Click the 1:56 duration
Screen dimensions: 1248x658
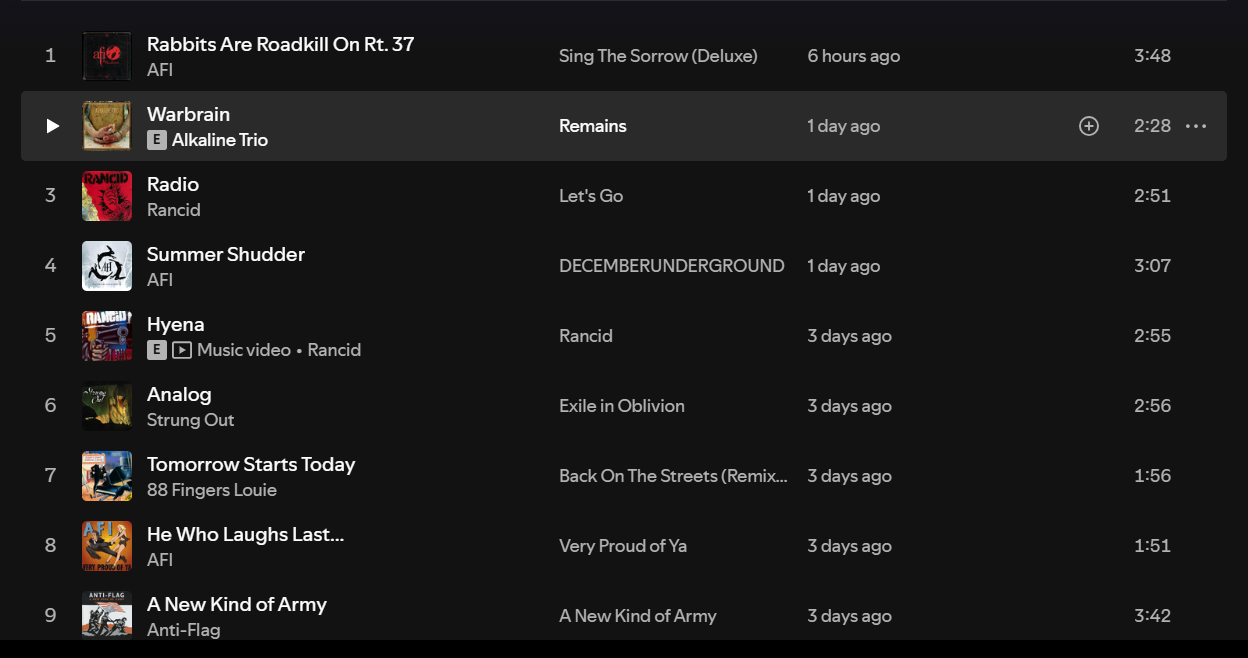tap(1152, 476)
